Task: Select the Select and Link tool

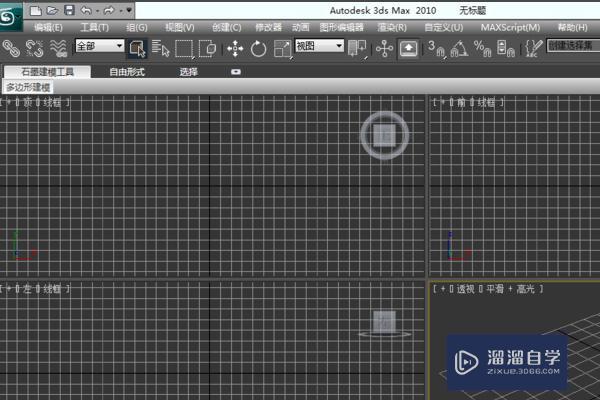Action: pyautogui.click(x=11, y=49)
